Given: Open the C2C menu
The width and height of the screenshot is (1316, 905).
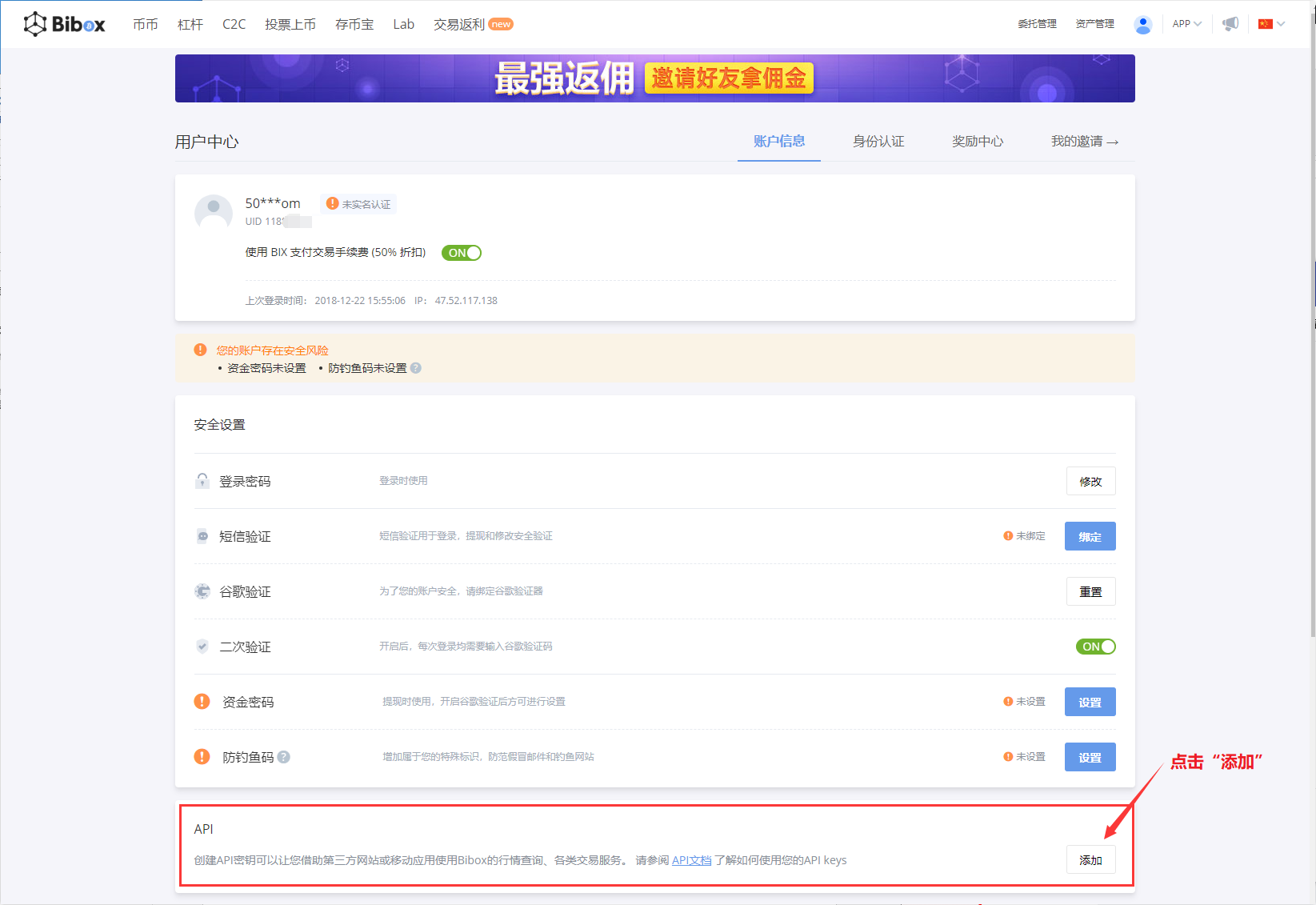Looking at the screenshot, I should (234, 25).
